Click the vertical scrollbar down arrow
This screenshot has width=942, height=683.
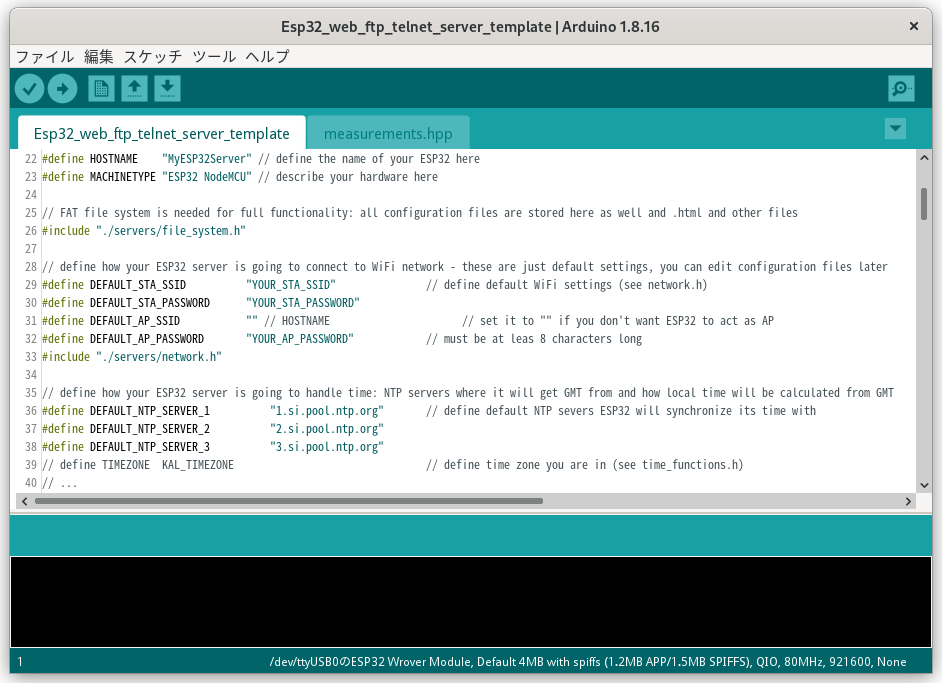[x=924, y=485]
